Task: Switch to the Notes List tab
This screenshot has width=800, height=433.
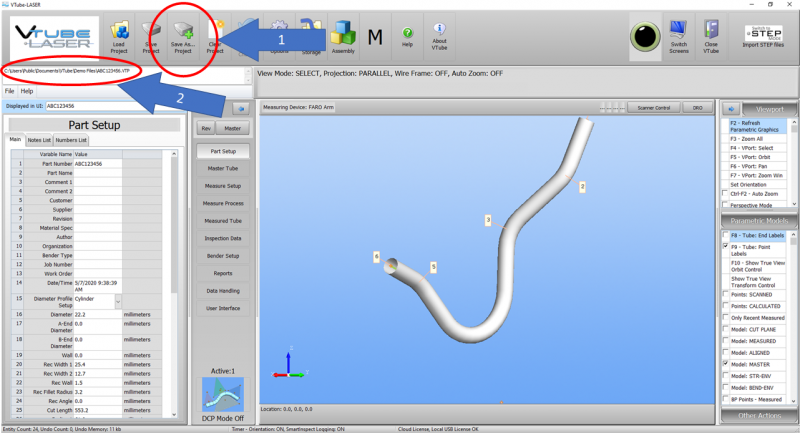Action: pos(39,140)
